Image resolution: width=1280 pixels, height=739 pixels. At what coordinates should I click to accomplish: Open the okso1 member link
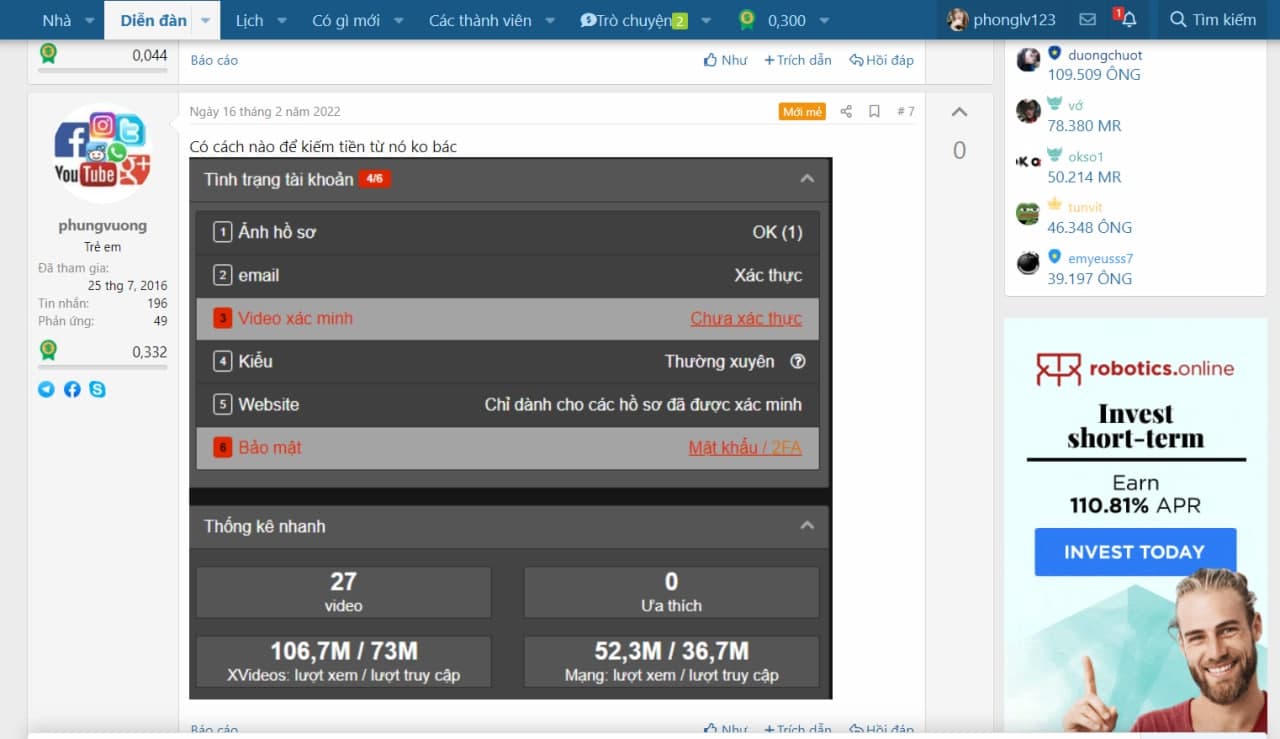point(1087,157)
